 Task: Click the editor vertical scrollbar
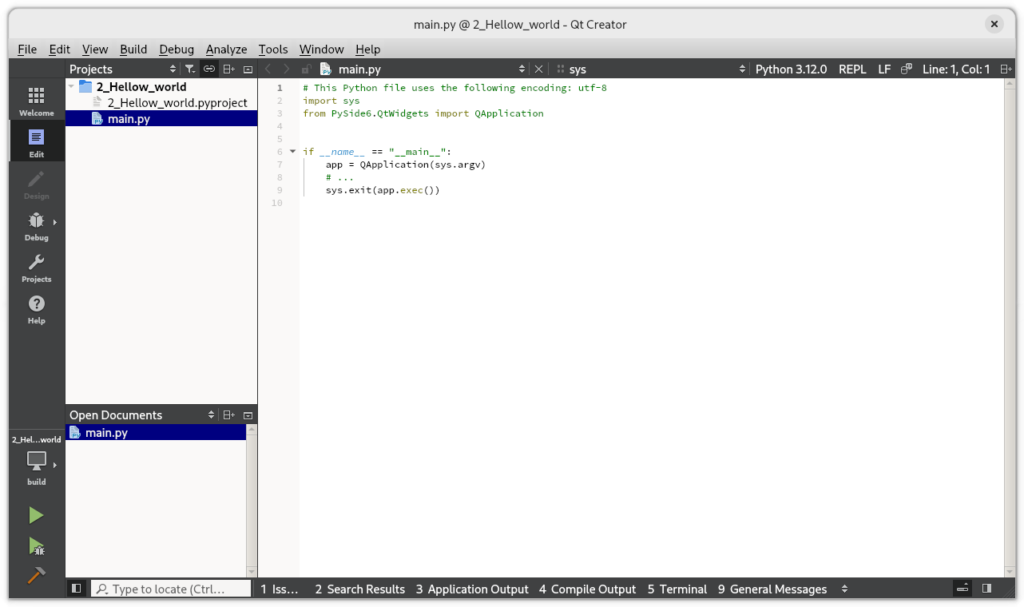[1010, 327]
